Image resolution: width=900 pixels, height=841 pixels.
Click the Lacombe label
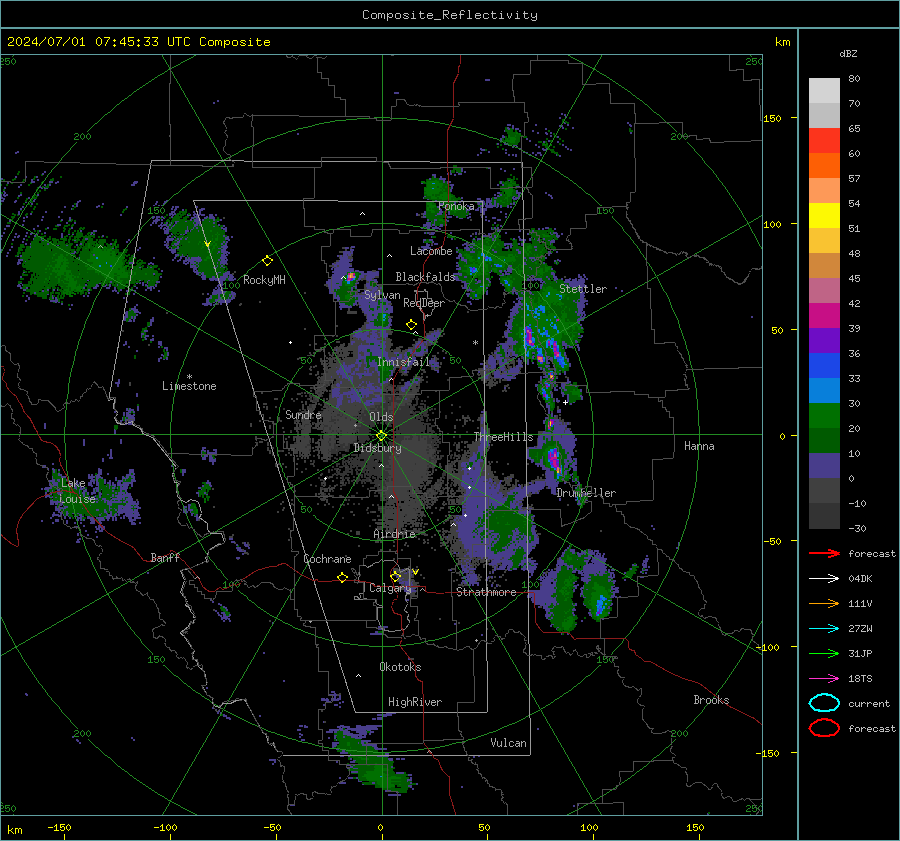(x=431, y=251)
